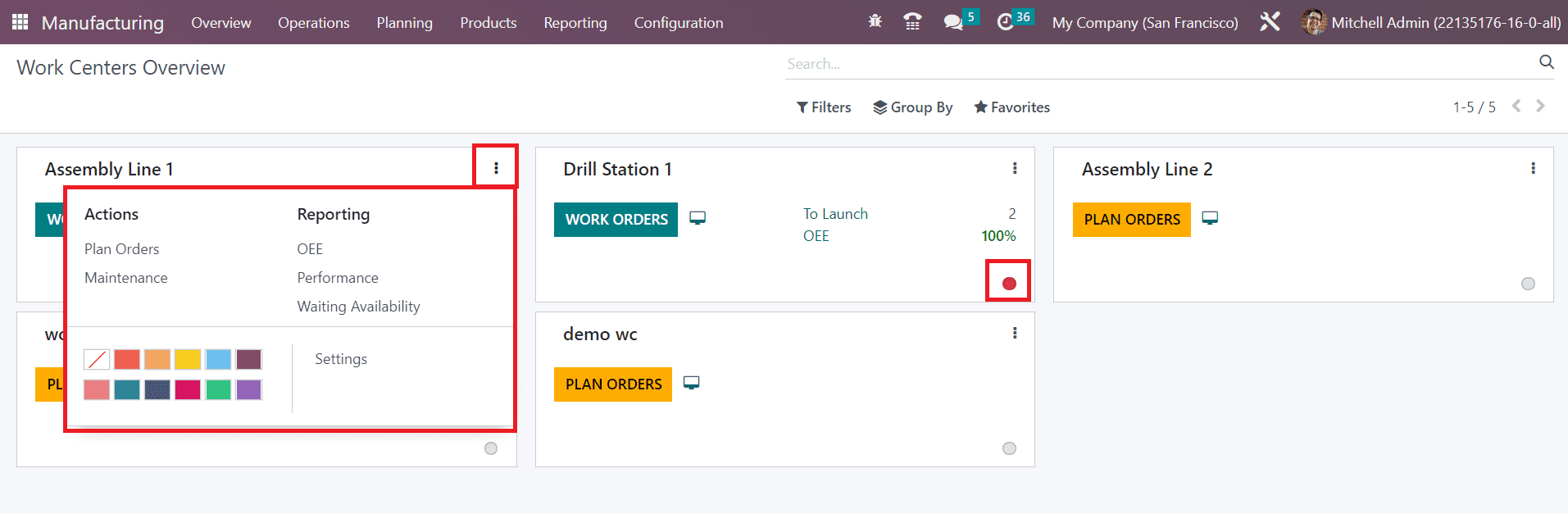1568x514 pixels.
Task: Pick the yellow color swatch
Action: (x=188, y=359)
